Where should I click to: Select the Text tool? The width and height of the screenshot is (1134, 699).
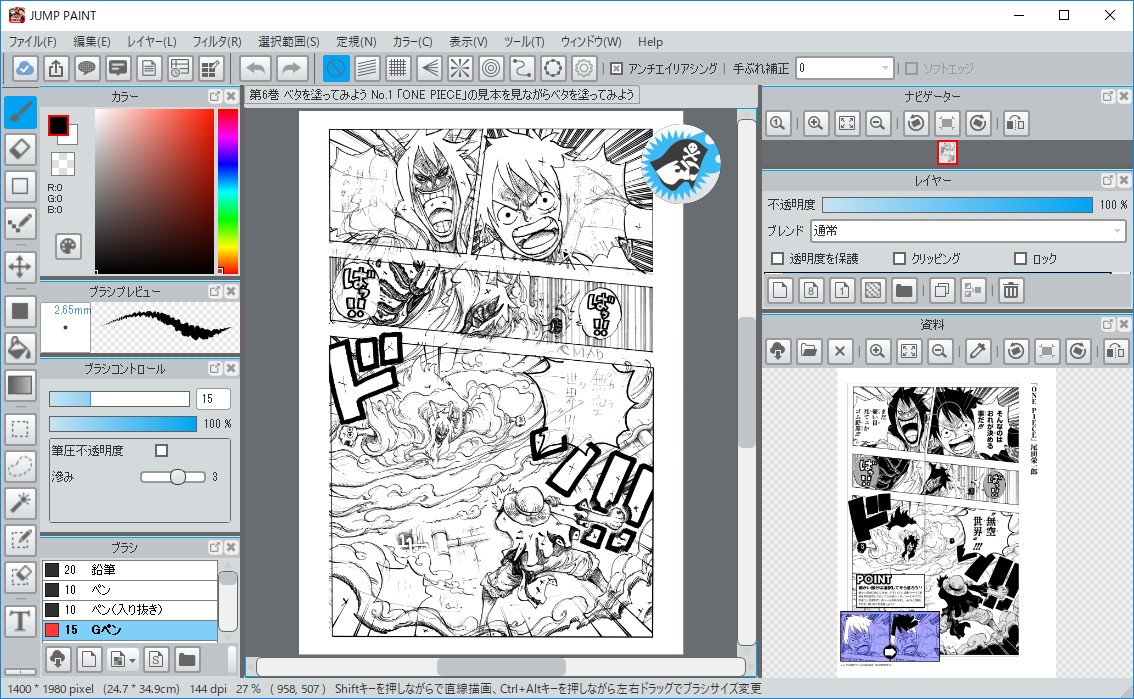click(20, 620)
